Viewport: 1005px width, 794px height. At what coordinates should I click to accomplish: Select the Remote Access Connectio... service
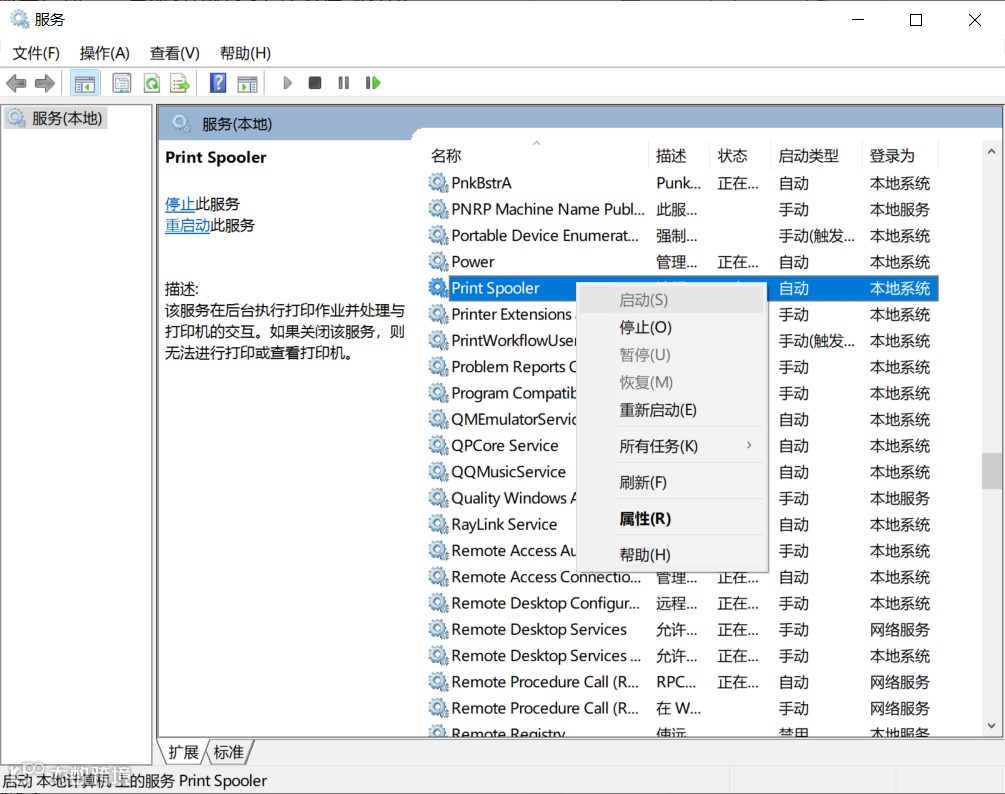[682, 577]
